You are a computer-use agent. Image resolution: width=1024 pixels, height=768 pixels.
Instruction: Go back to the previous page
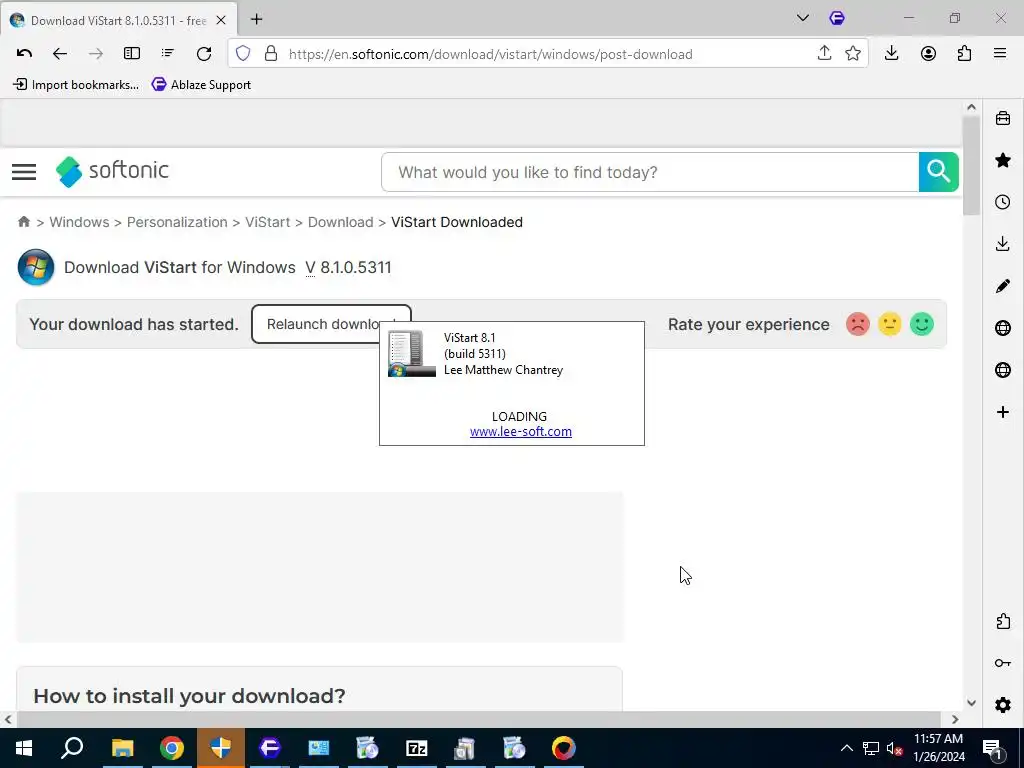point(59,54)
